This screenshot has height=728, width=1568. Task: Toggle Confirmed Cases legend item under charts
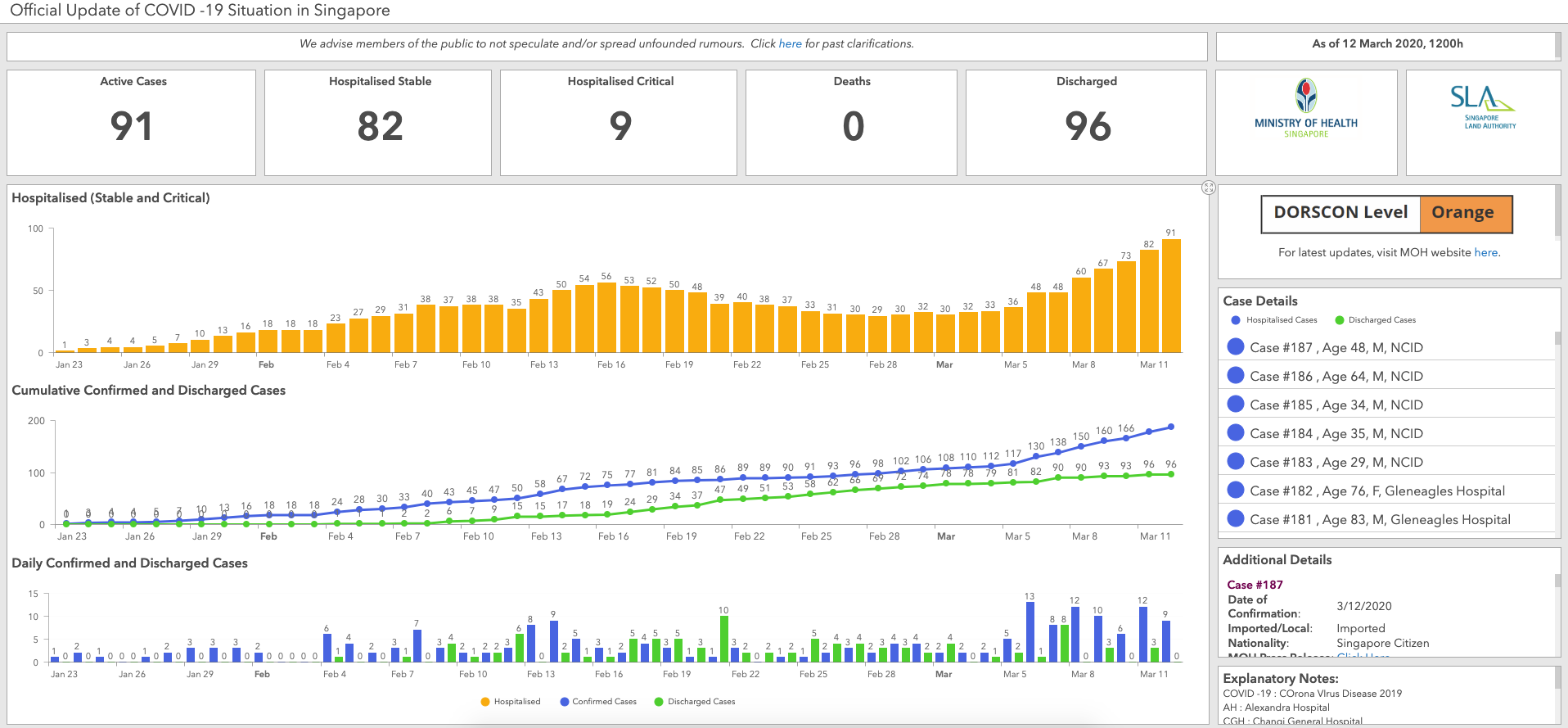coord(598,701)
